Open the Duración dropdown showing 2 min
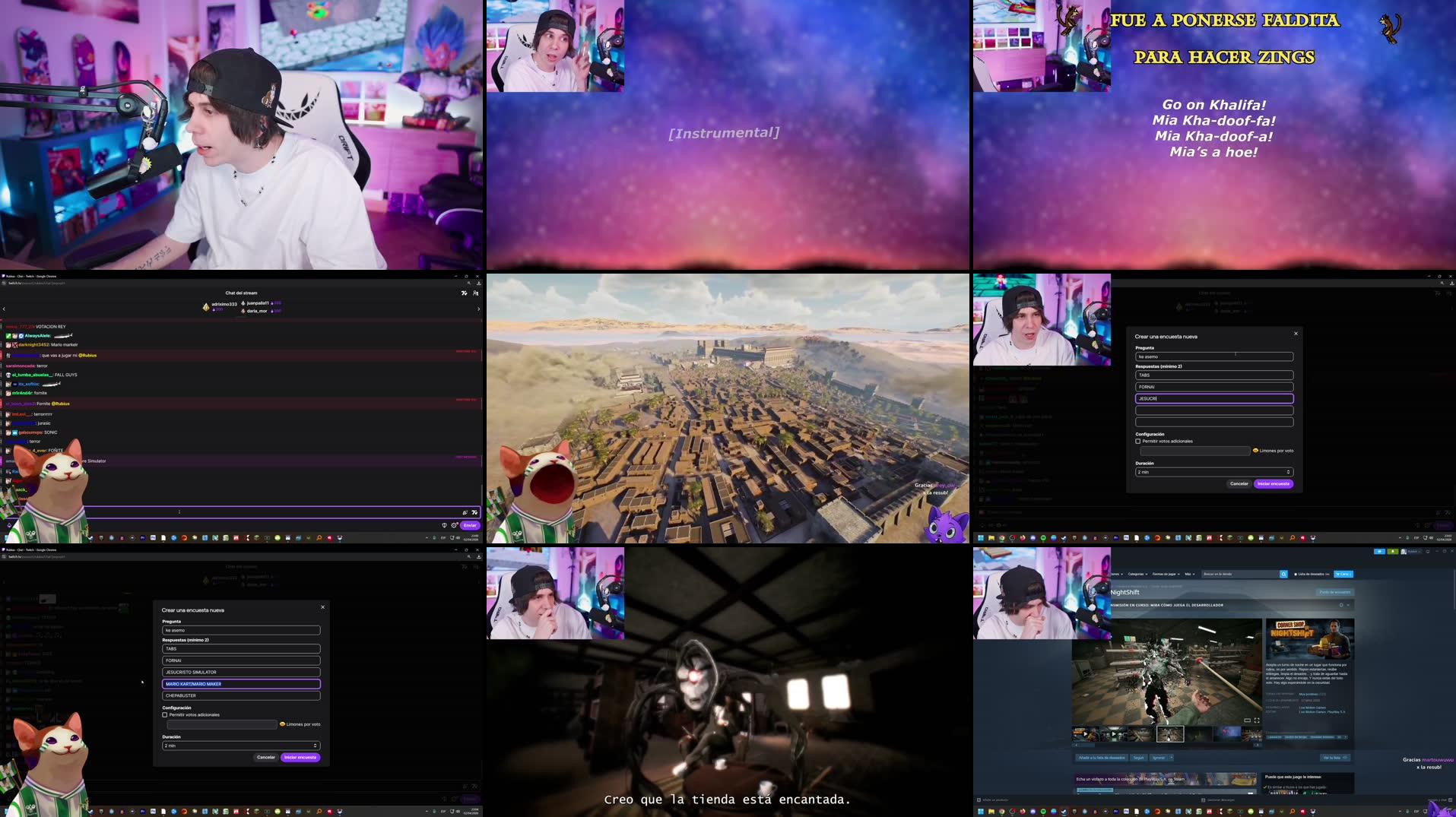This screenshot has height=817, width=1456. coord(242,746)
